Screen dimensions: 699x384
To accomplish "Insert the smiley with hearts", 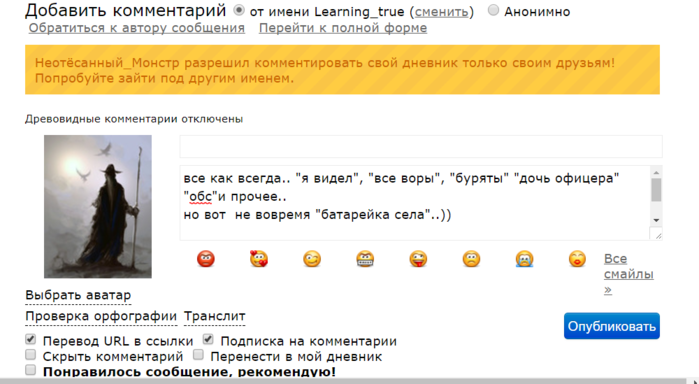I will [x=259, y=259].
